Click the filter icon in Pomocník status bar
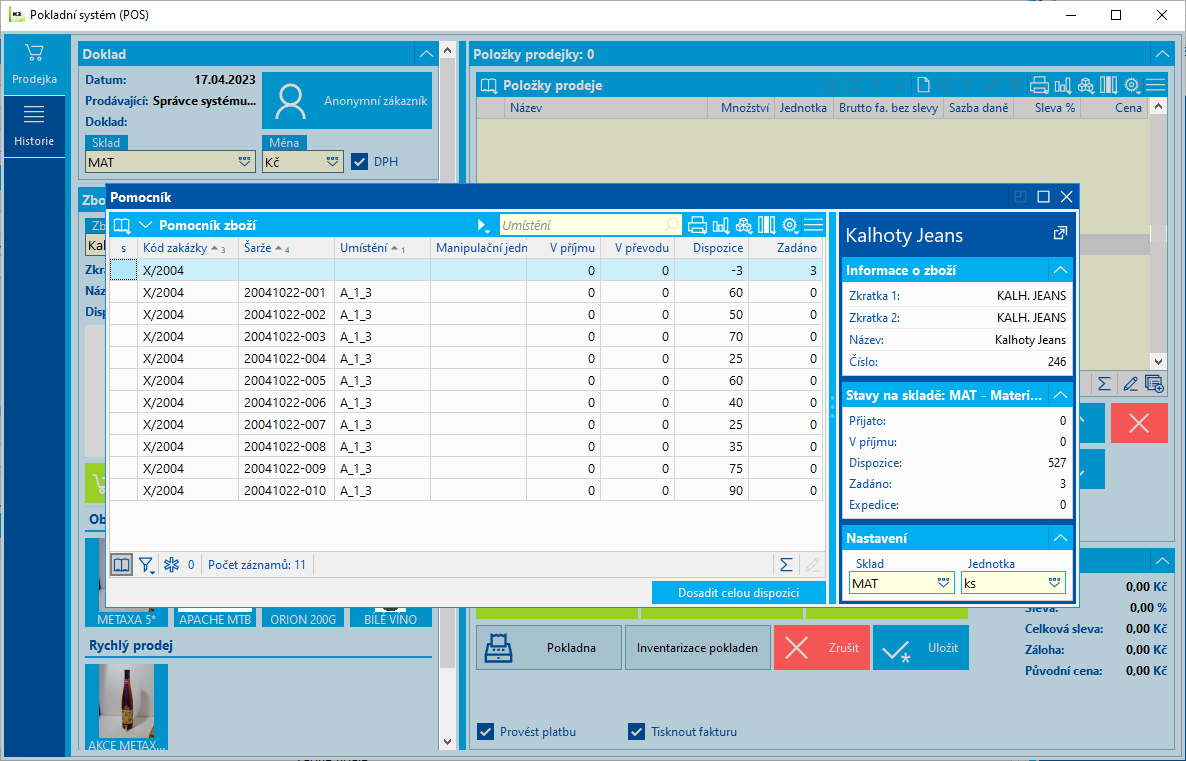This screenshot has height=761, width=1186. (146, 564)
